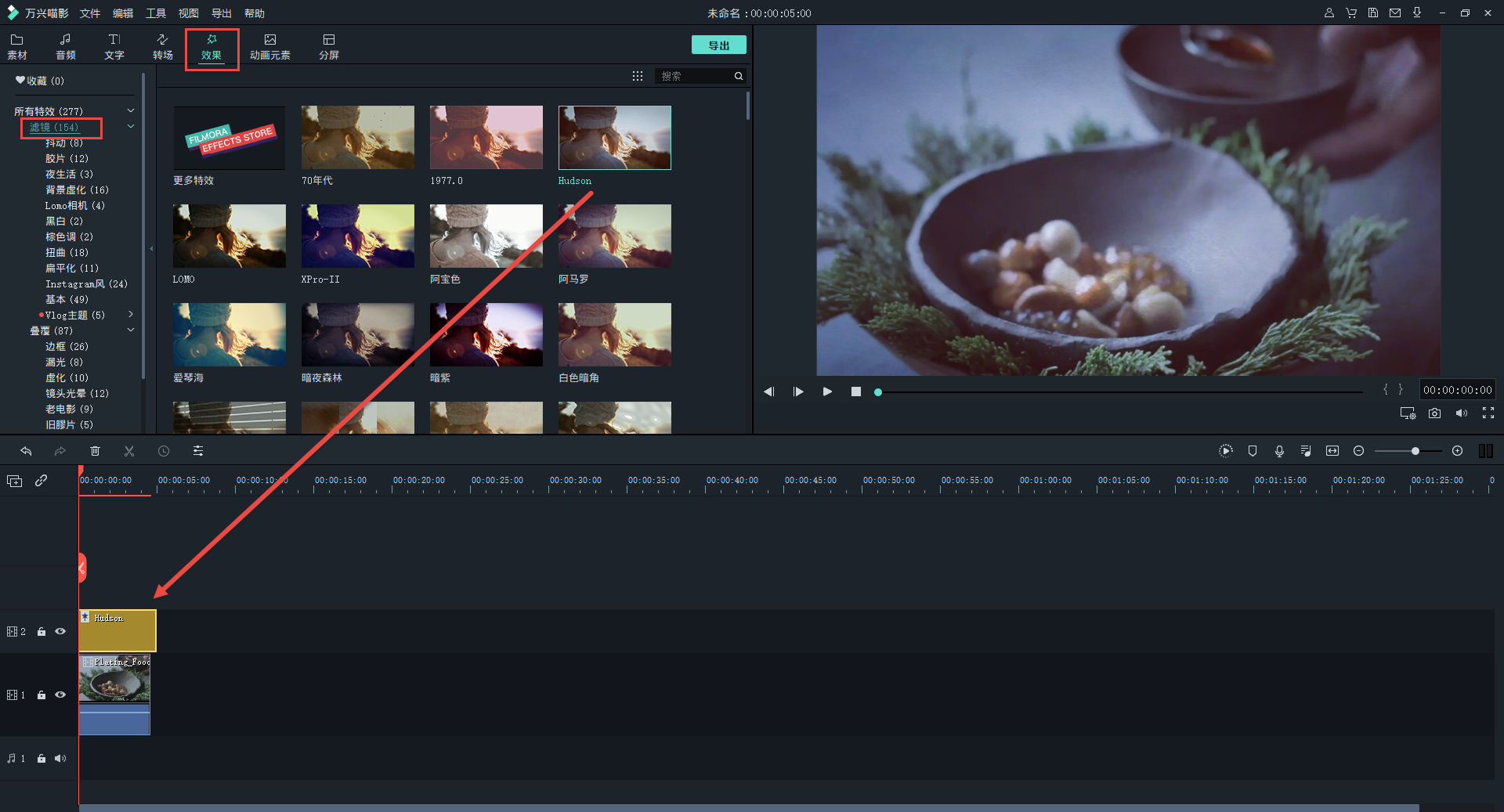Open the 转场 transitions tab
The image size is (1504, 812).
click(162, 46)
